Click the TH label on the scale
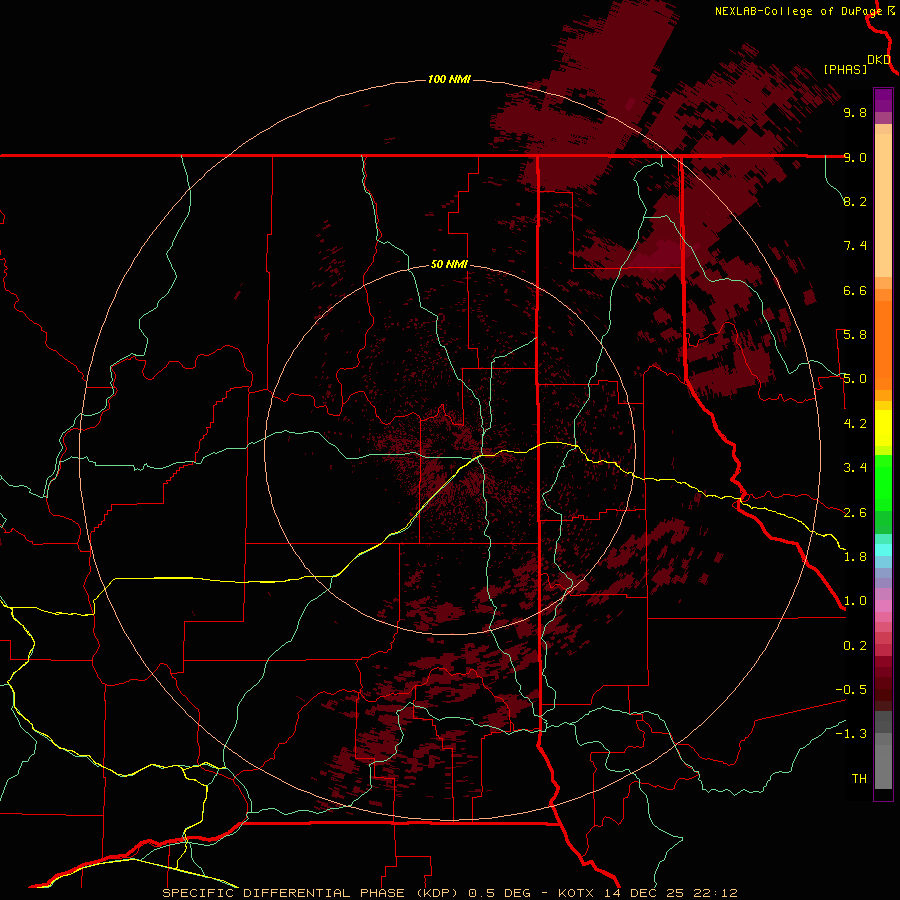900x900 pixels. (x=859, y=779)
